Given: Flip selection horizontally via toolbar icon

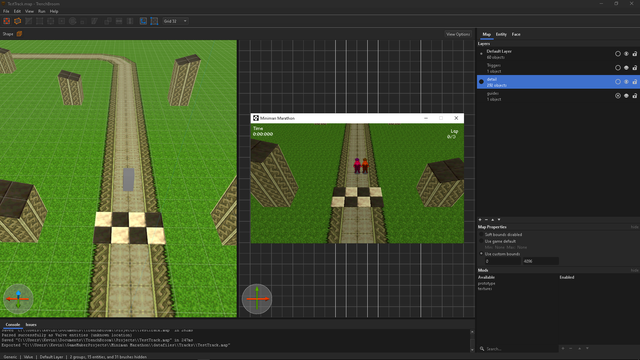Looking at the screenshot, I should pos(119,21).
